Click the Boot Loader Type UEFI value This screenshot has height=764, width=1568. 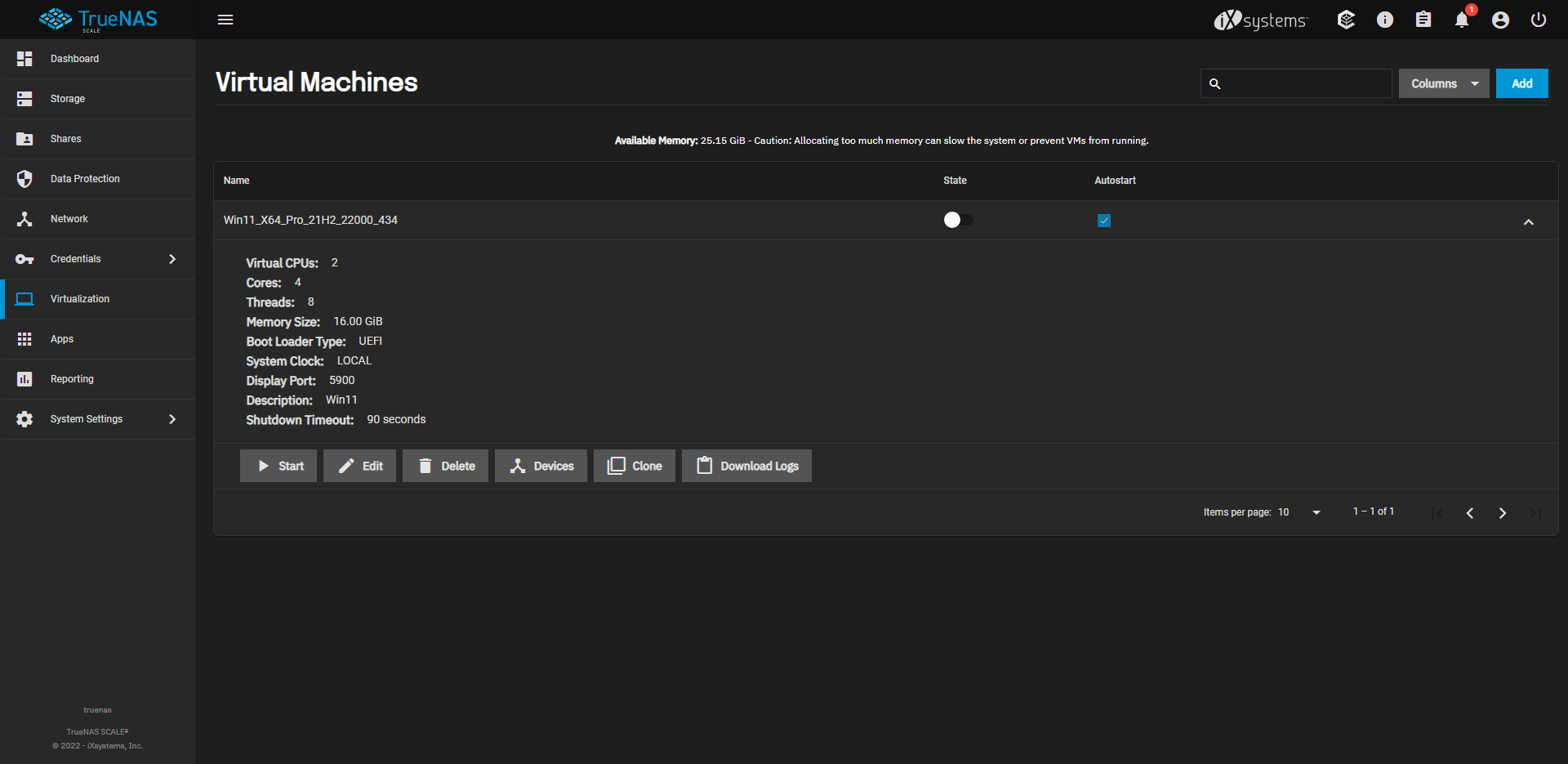tap(370, 342)
